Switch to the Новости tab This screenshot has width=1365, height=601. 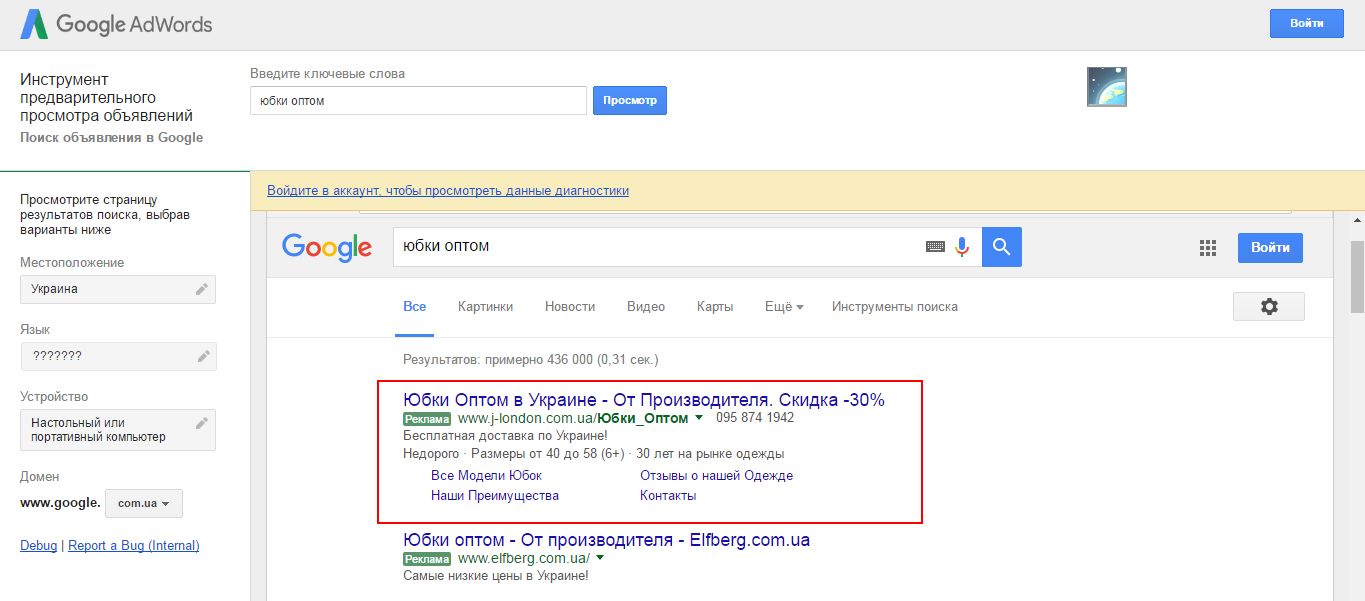click(x=570, y=307)
